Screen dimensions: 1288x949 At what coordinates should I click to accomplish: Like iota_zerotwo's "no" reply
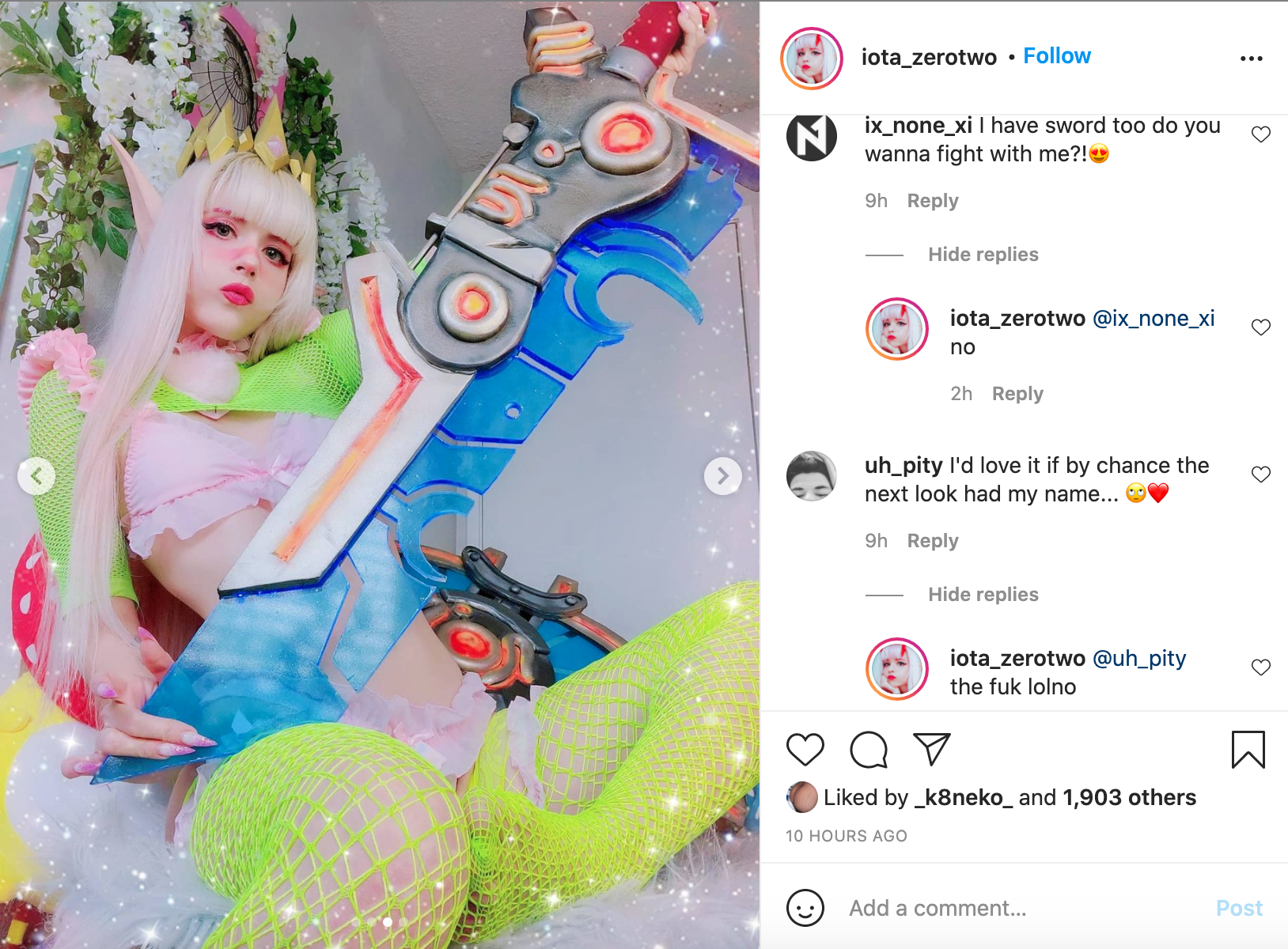click(1261, 327)
